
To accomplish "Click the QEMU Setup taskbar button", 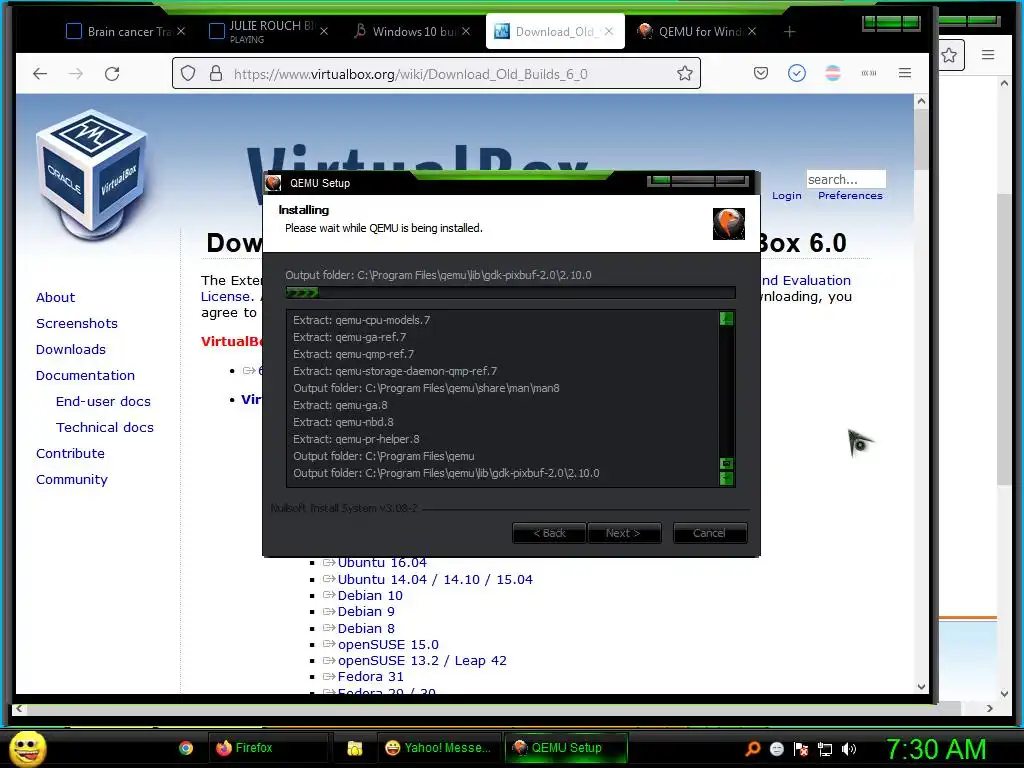I will [x=566, y=748].
